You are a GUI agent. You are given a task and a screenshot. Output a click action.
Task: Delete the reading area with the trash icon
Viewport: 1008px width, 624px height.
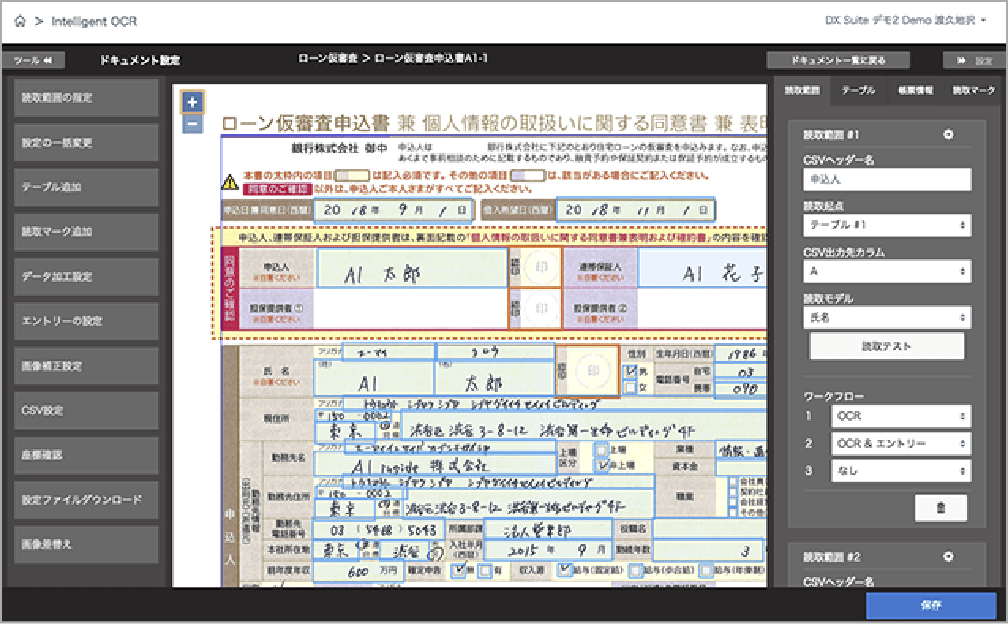(940, 507)
